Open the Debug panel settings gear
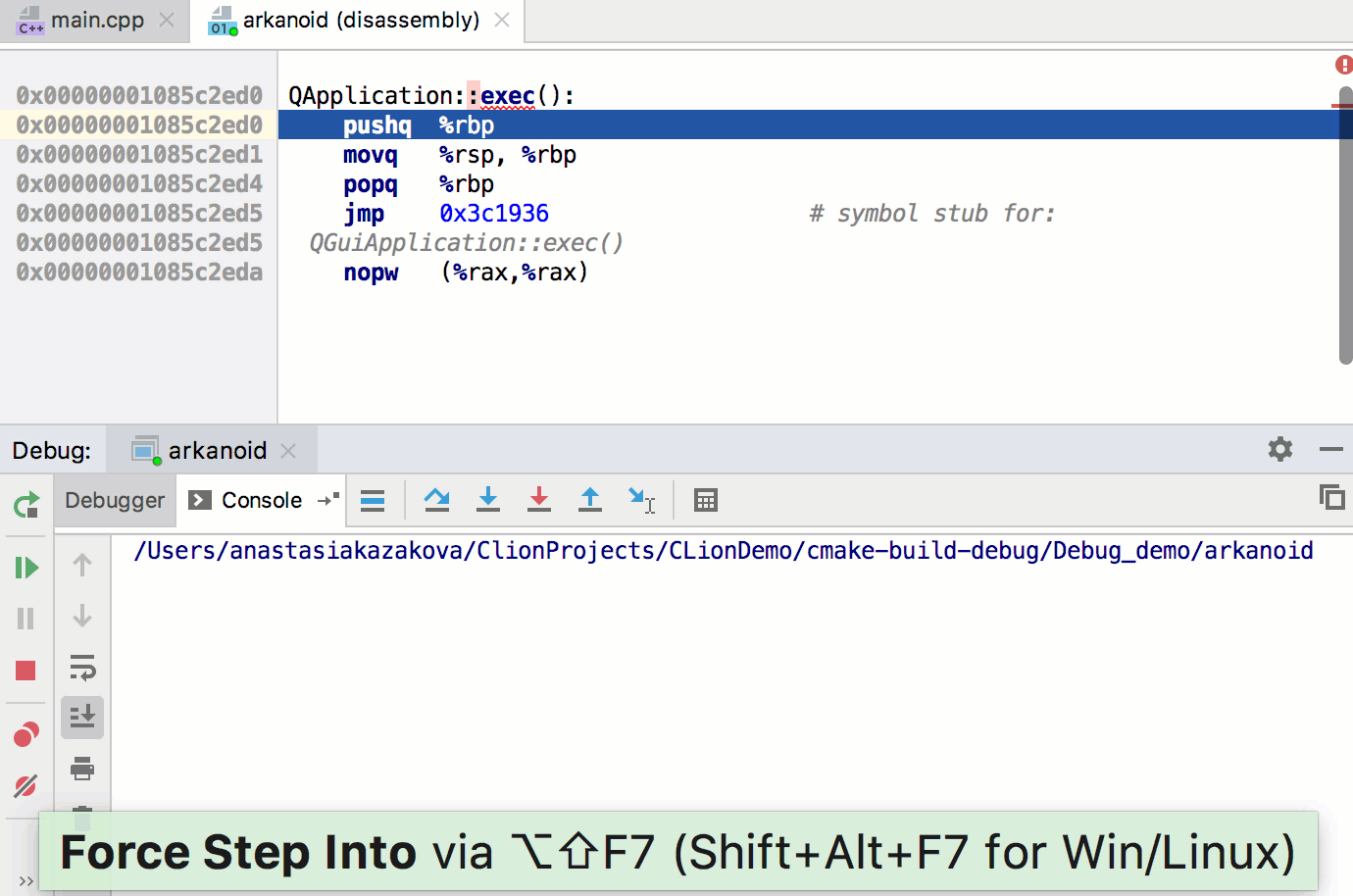This screenshot has height=896, width=1353. point(1280,449)
